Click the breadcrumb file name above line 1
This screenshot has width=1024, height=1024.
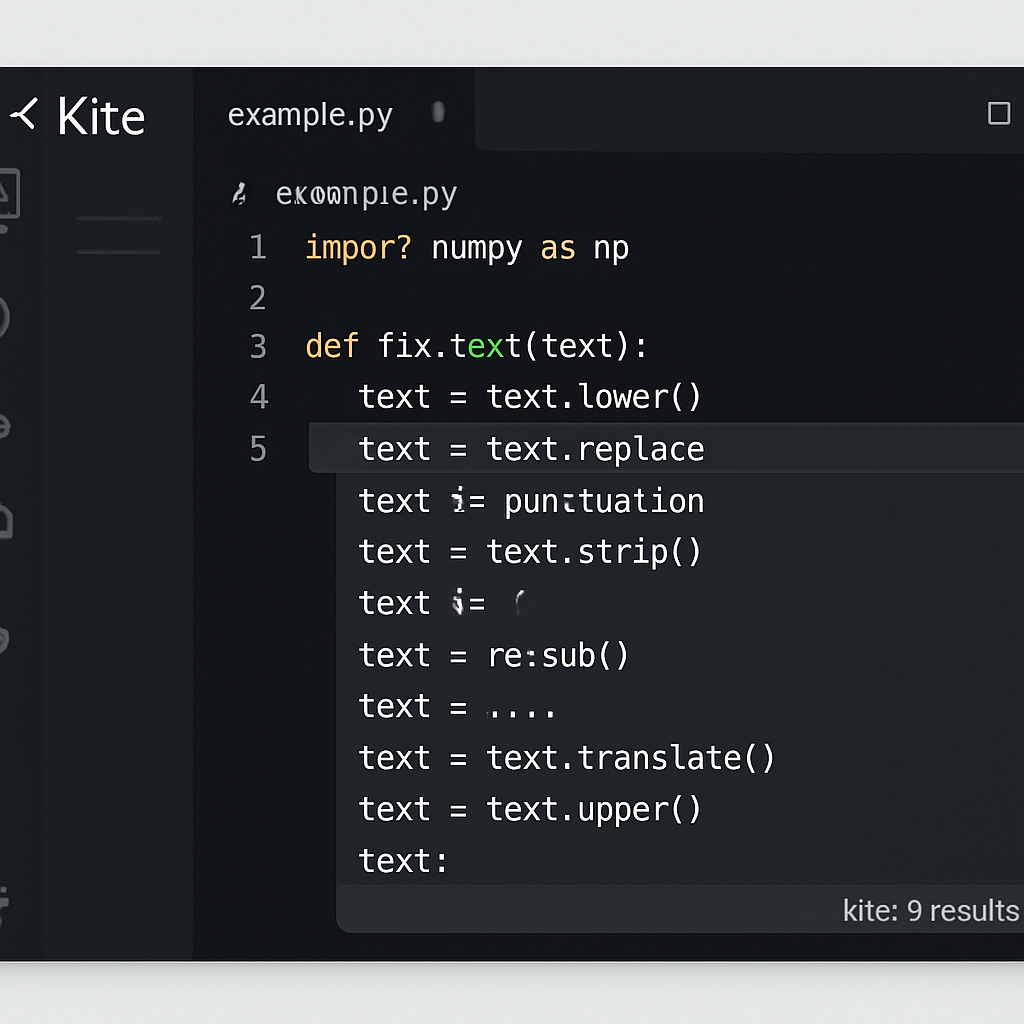(x=366, y=195)
